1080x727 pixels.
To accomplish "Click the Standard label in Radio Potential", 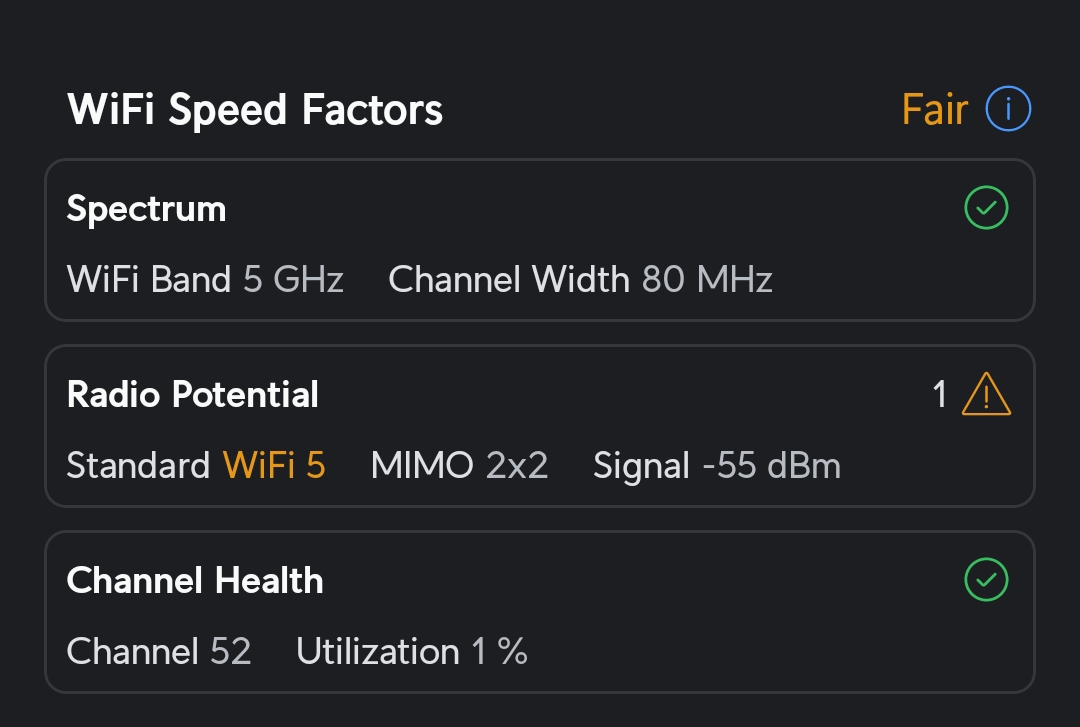I will pyautogui.click(x=138, y=465).
